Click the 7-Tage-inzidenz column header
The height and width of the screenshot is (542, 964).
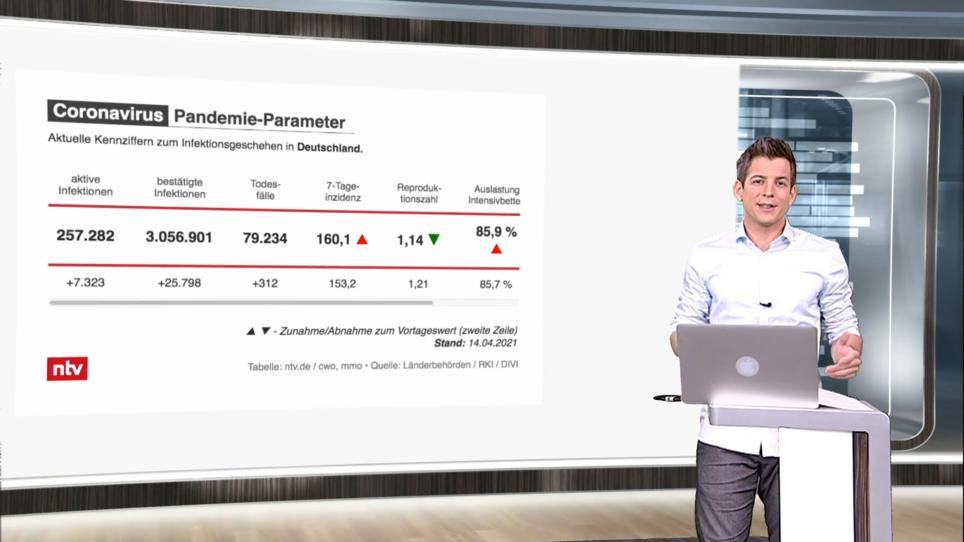[x=343, y=192]
